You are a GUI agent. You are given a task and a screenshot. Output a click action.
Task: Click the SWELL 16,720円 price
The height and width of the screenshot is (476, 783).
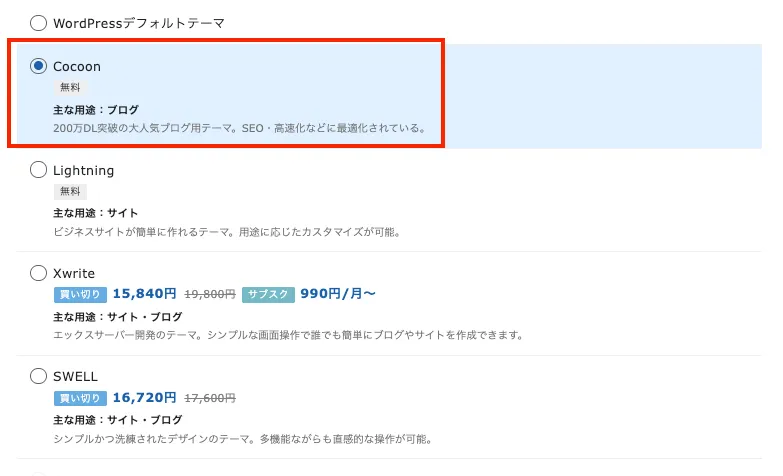point(144,398)
